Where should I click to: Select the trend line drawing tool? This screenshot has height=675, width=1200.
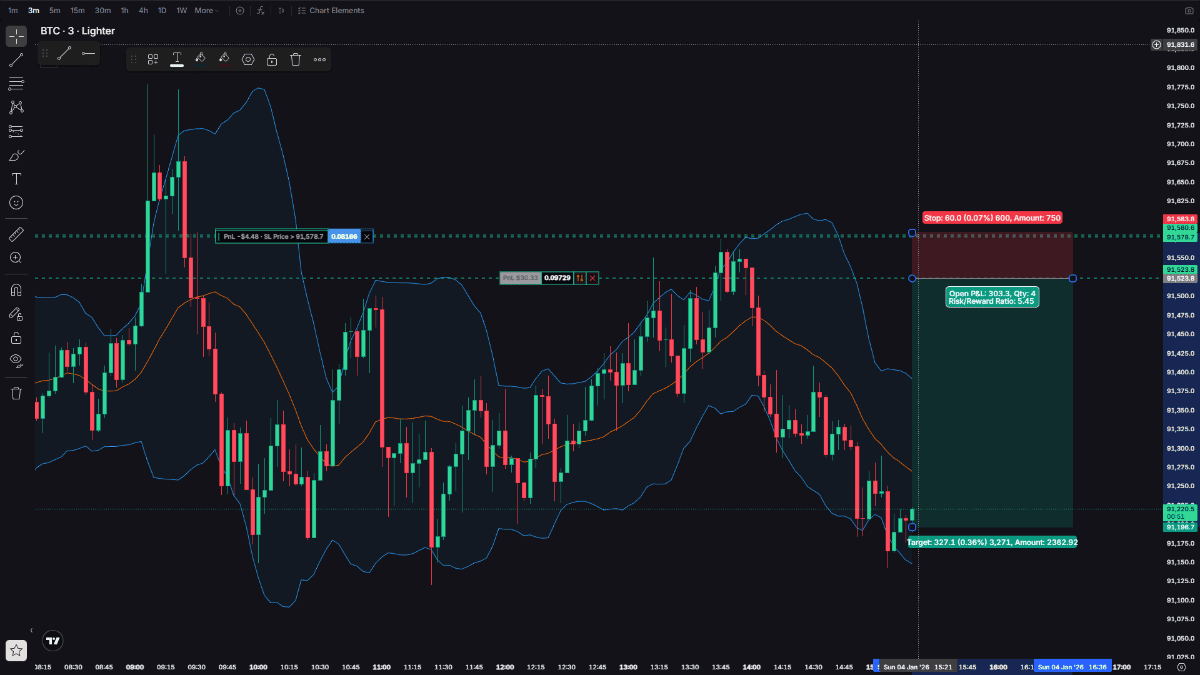tap(16, 60)
